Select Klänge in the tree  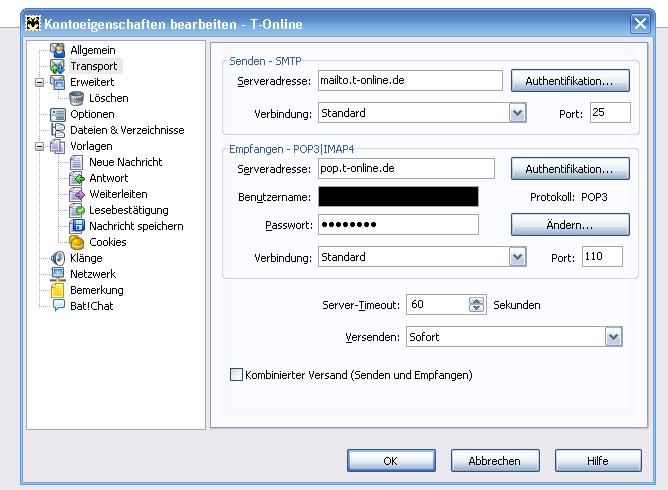(x=86, y=258)
